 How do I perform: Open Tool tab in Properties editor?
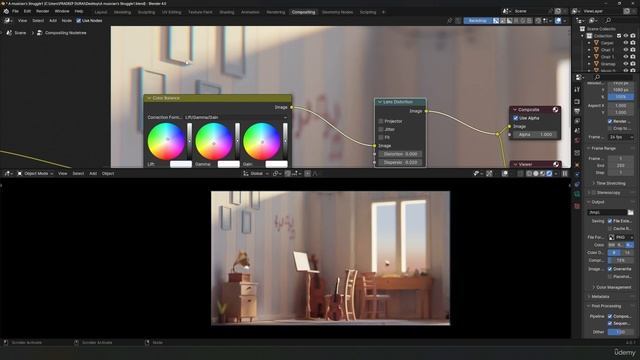tap(577, 90)
